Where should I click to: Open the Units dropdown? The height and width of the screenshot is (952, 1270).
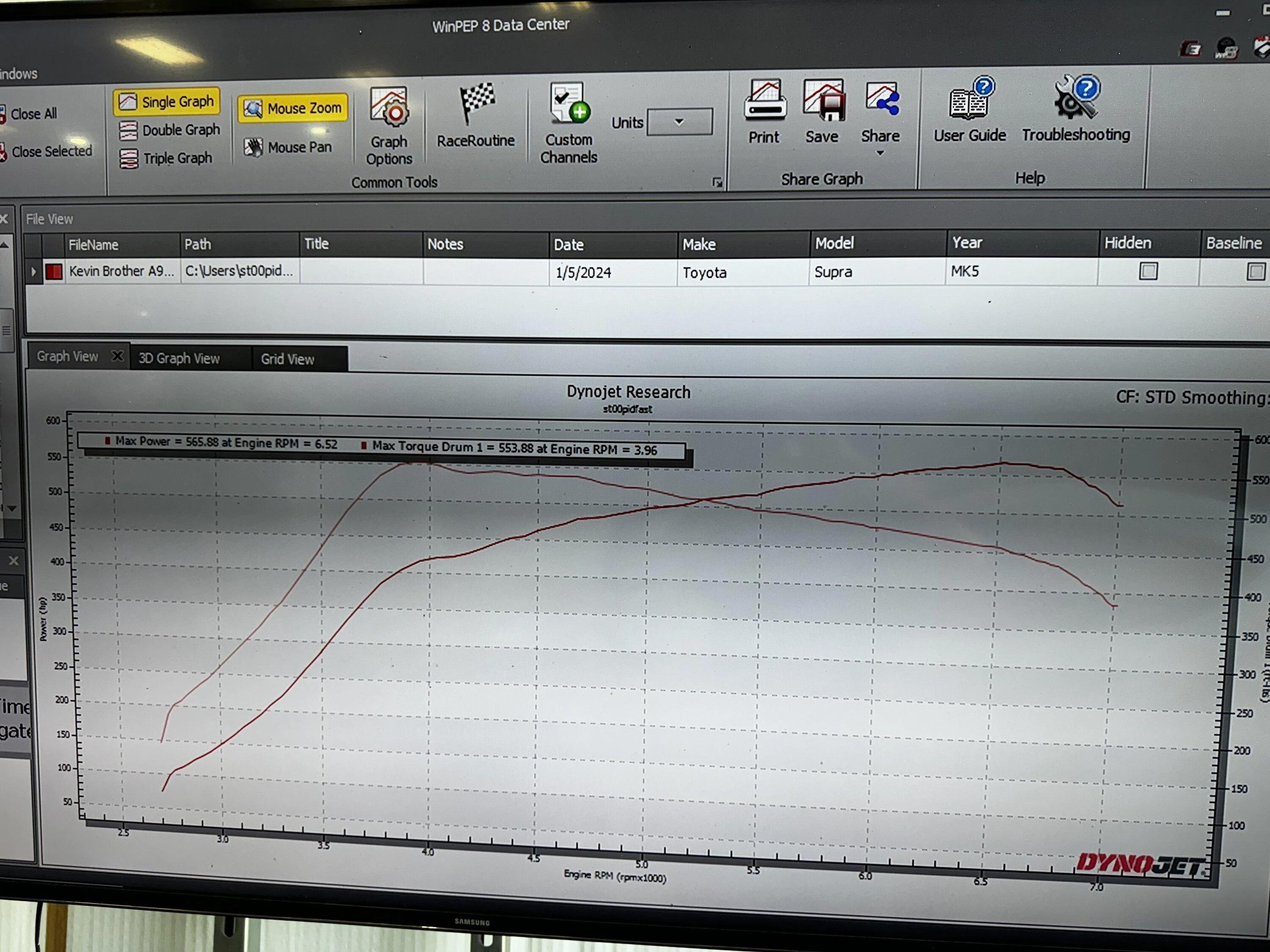[x=680, y=122]
